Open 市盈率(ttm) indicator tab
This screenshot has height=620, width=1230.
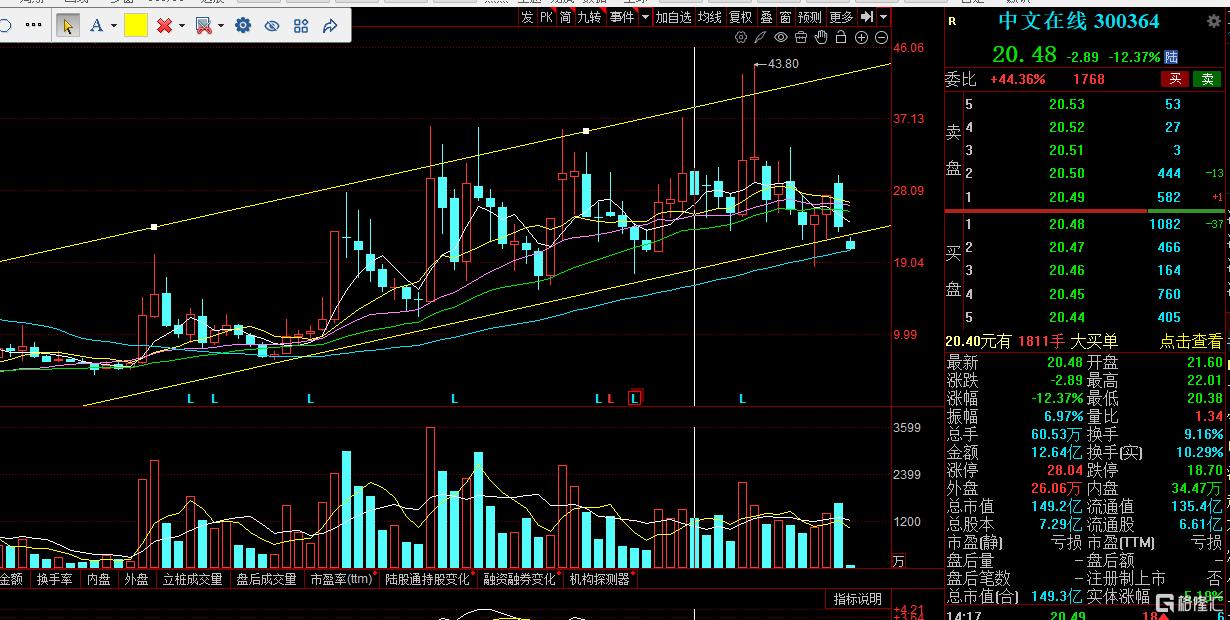[342, 579]
